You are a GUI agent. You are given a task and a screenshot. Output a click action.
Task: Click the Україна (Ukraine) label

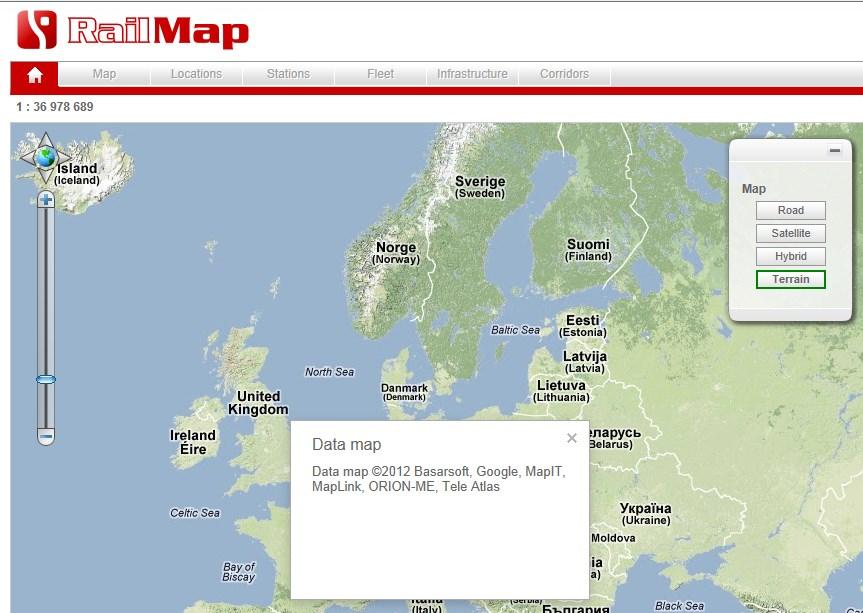pyautogui.click(x=646, y=514)
